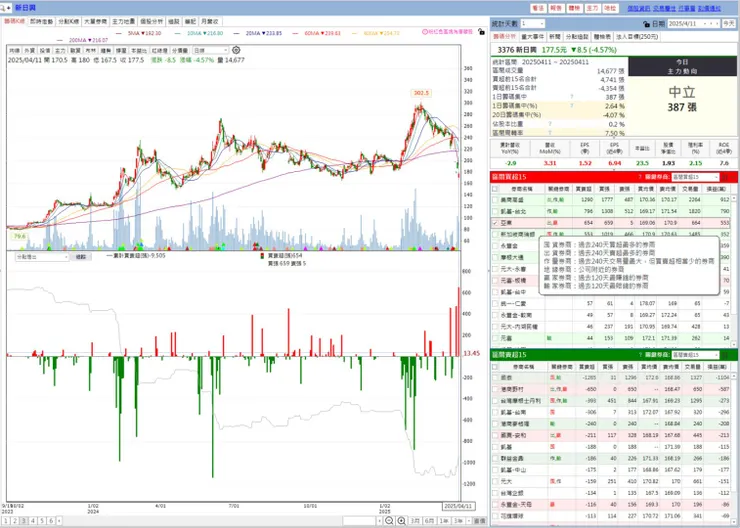740x528 pixels.
Task: Click the 今天 button
Action: (728, 24)
